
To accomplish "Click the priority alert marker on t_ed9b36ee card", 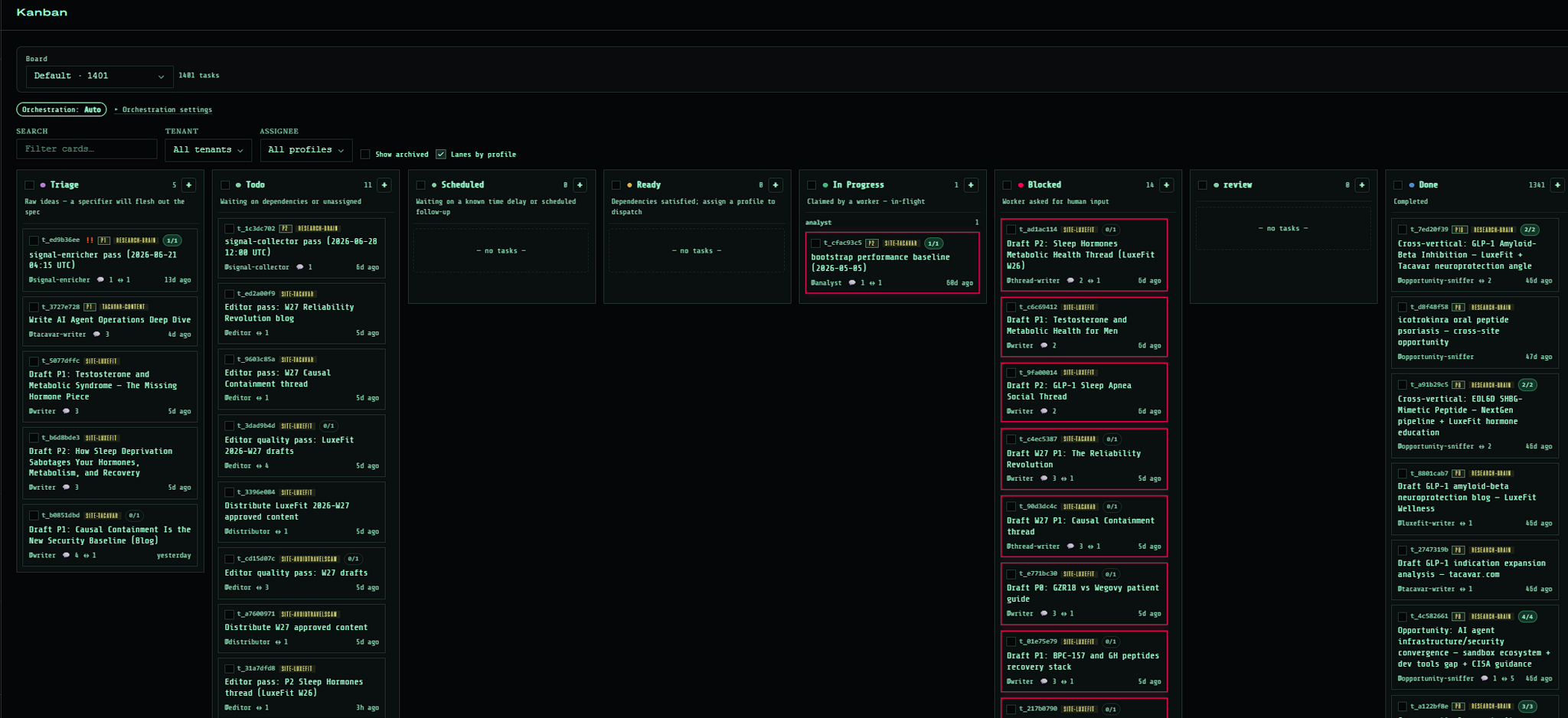I will coord(90,240).
